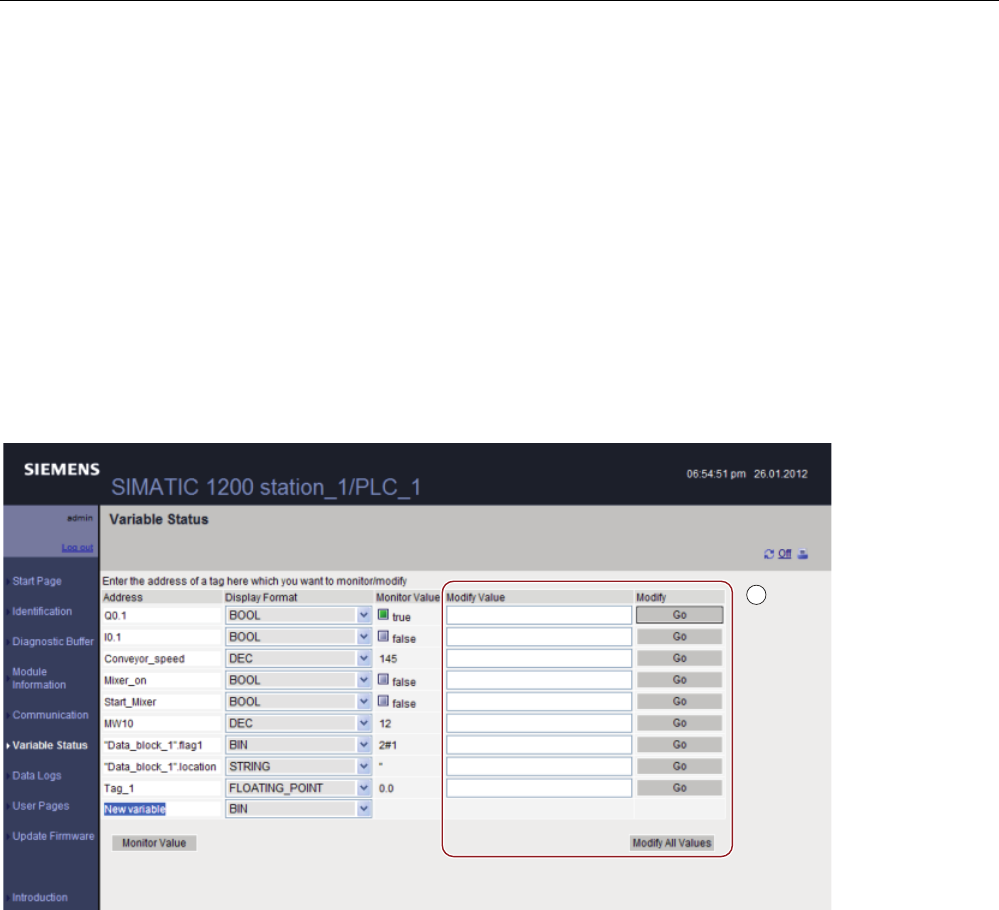999x910 pixels.
Task: Click the MW10 address field
Action: [162, 724]
